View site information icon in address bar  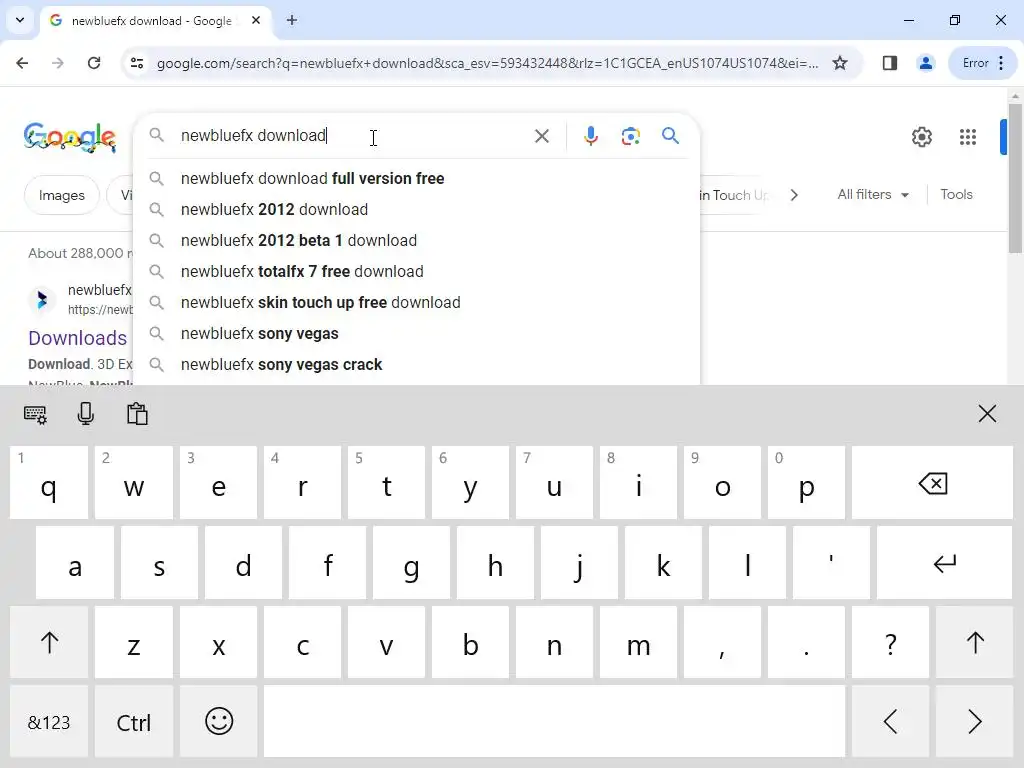136,63
